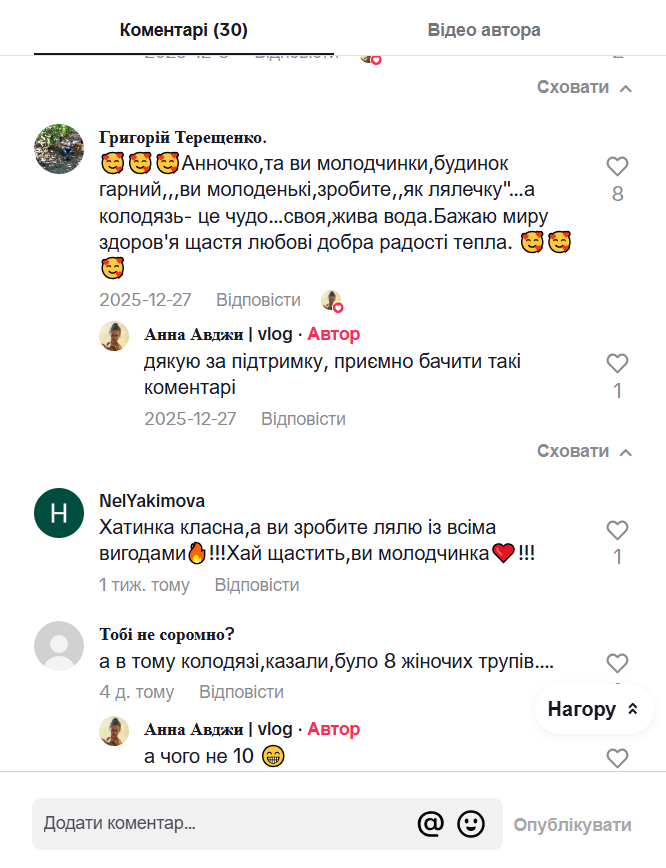Viewport: 666px width, 868px height.
Task: Collapse replies under Григорій Терещенко's comment
Action: (x=584, y=451)
